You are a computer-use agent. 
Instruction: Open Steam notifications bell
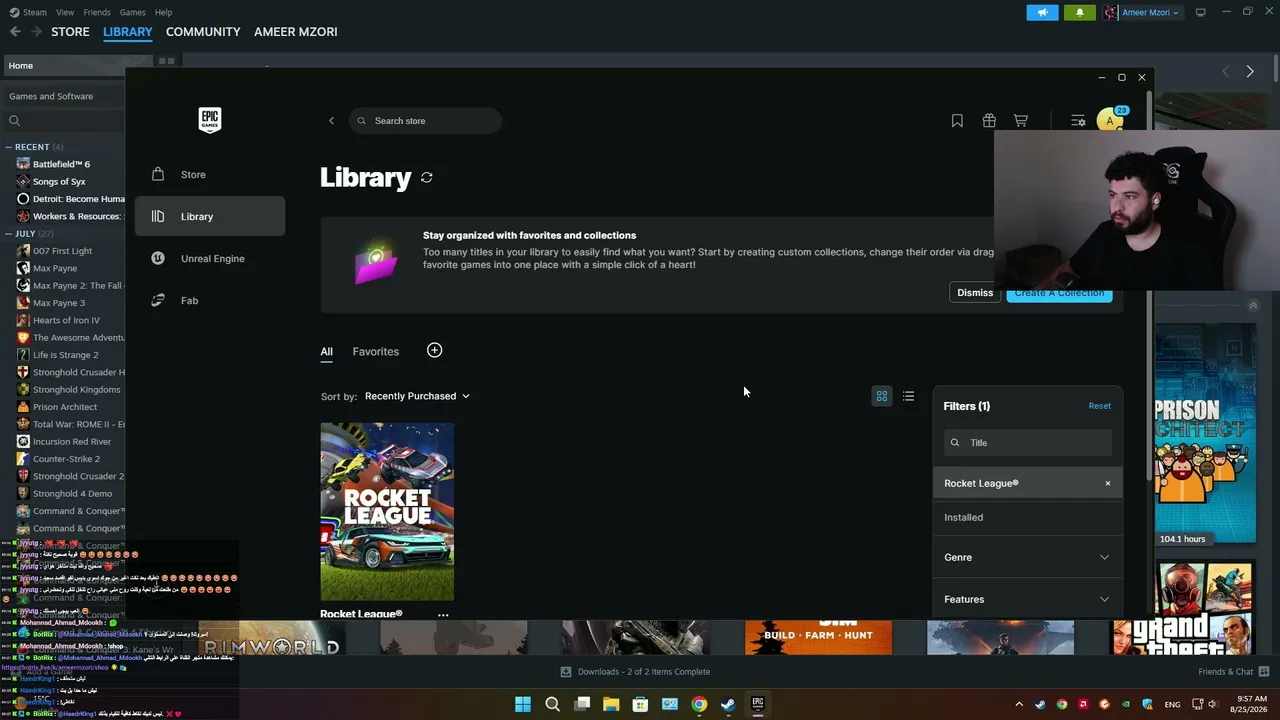click(x=1080, y=12)
